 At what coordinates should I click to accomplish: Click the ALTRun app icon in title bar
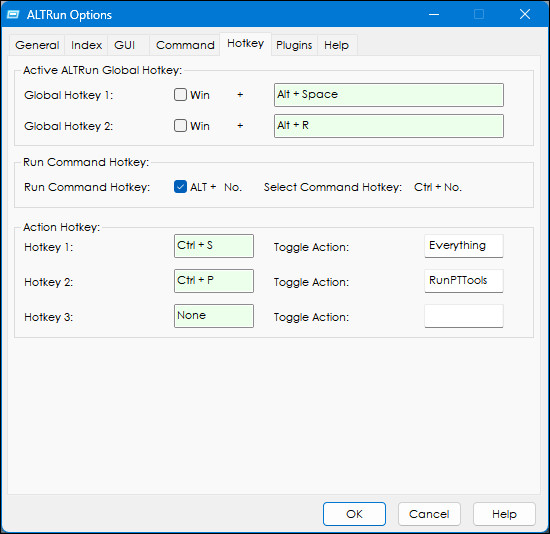click(x=13, y=15)
